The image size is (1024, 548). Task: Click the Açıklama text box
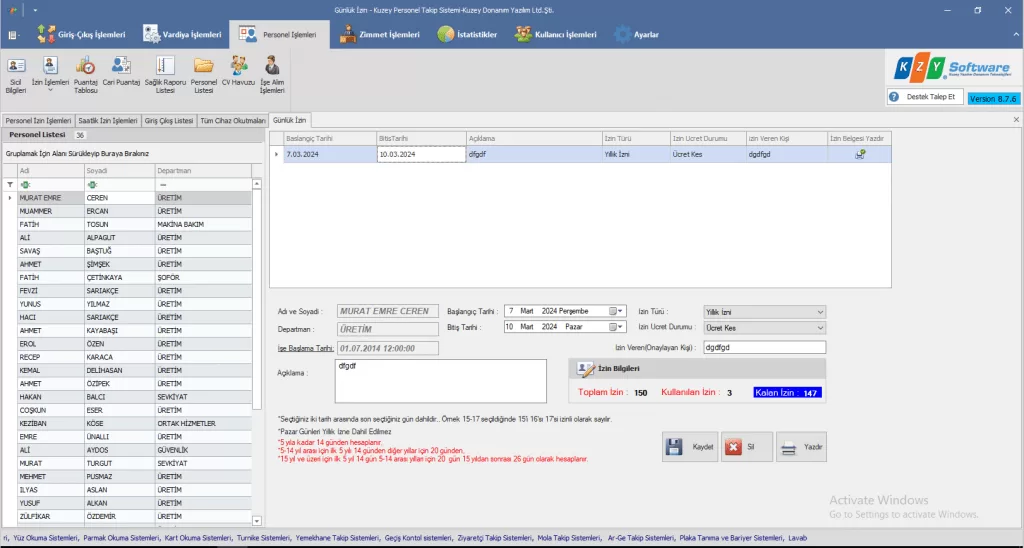coord(442,380)
